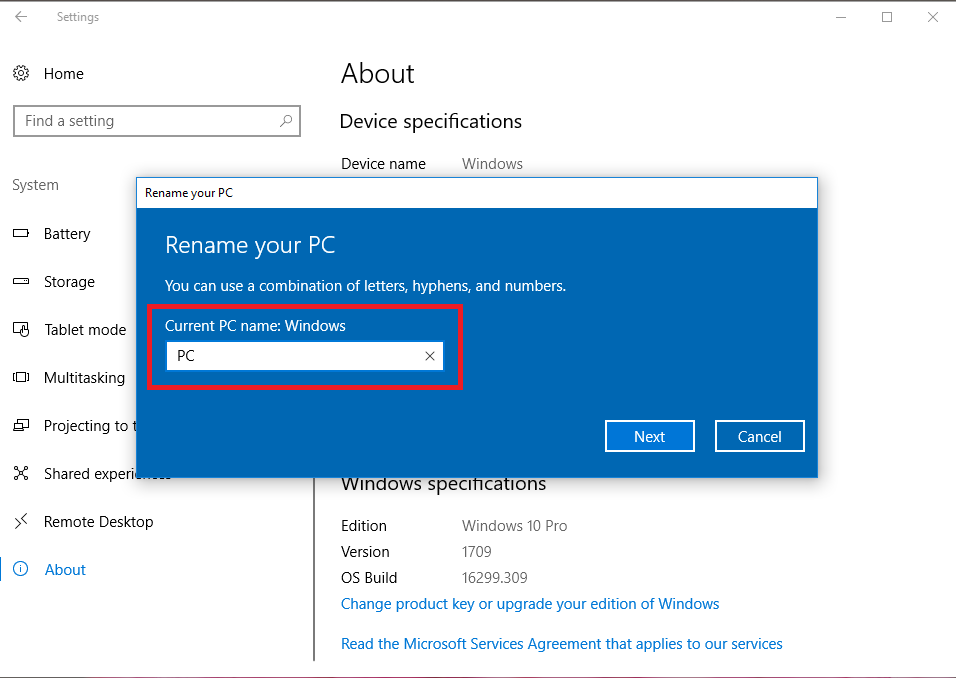Click the OS Build value 16299.309
Screen dimensions: 956x678
[x=494, y=577]
